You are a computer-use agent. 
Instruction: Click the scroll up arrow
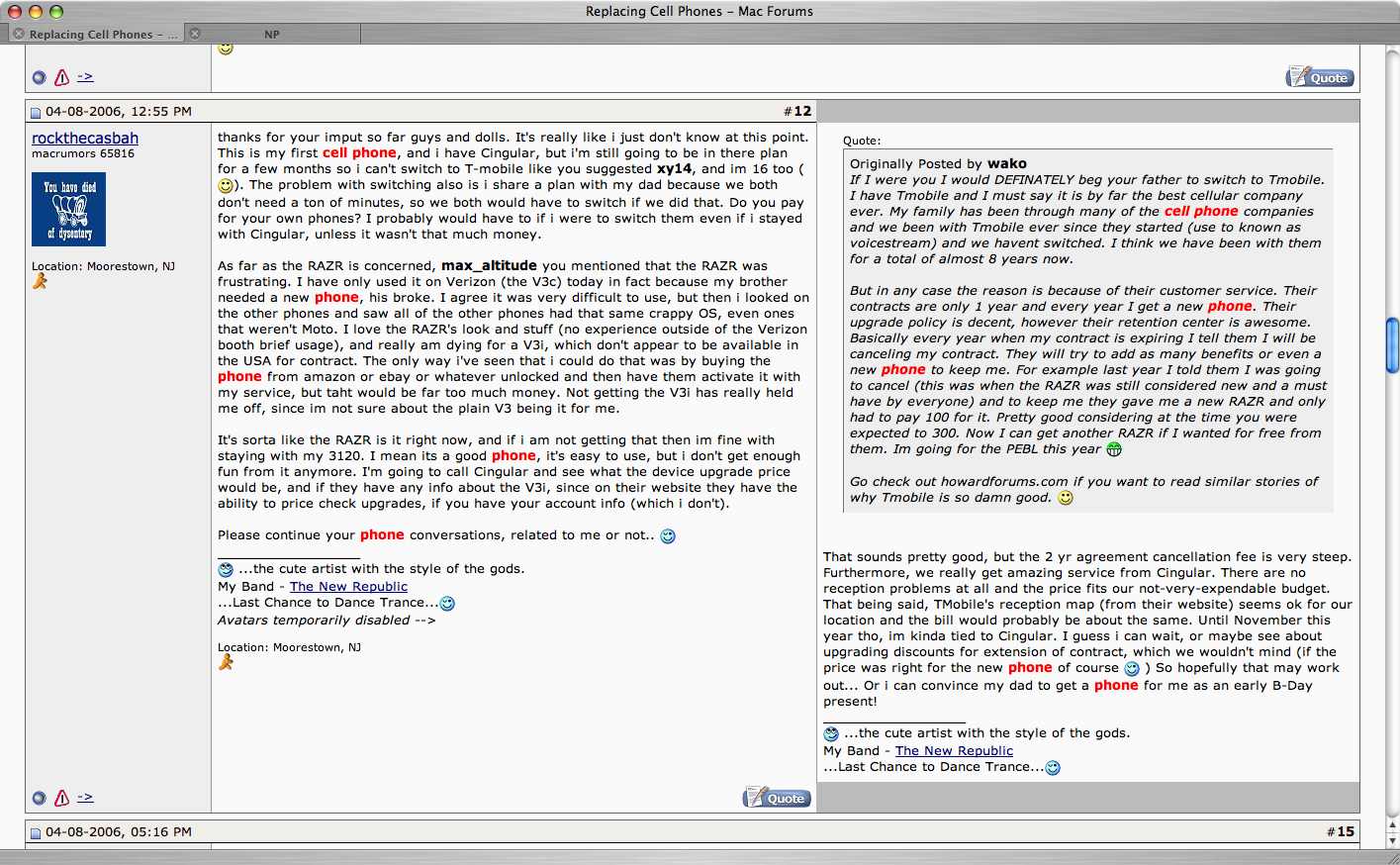(x=1392, y=824)
